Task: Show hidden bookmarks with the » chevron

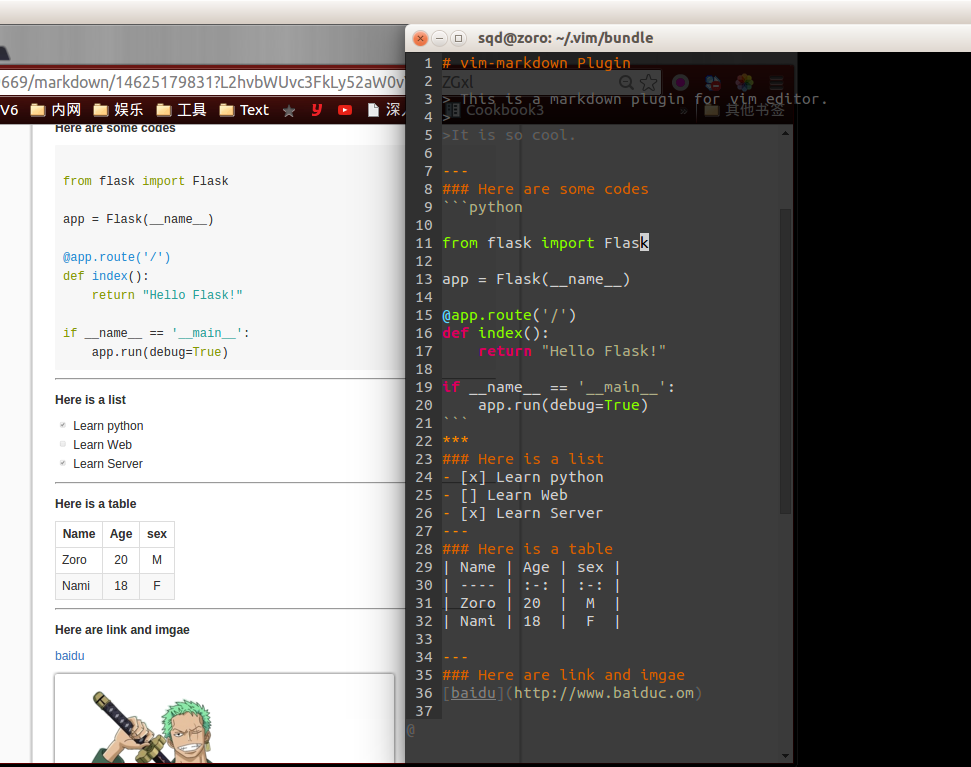Action: [684, 111]
